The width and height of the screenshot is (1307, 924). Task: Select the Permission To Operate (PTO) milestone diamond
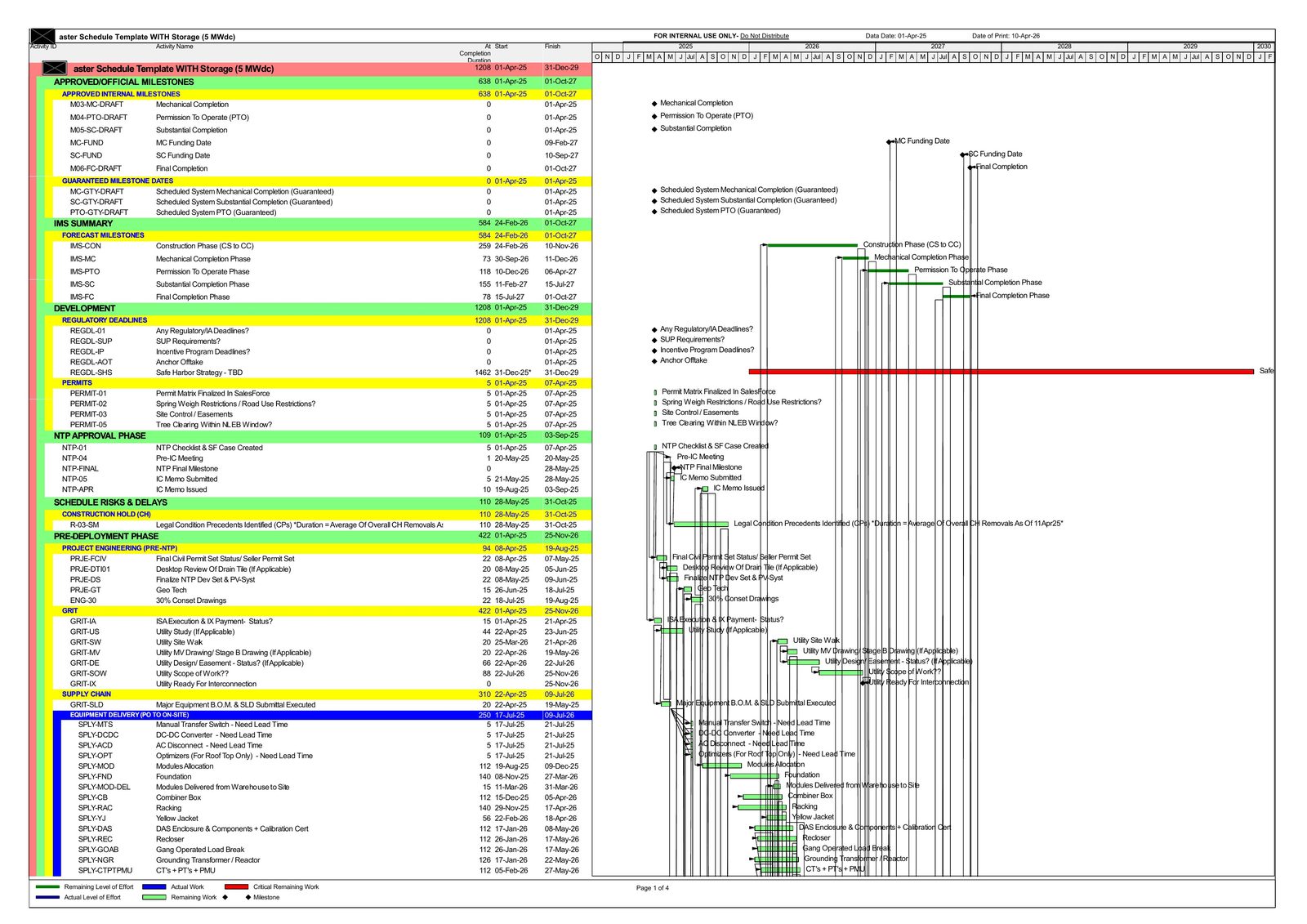(x=653, y=116)
